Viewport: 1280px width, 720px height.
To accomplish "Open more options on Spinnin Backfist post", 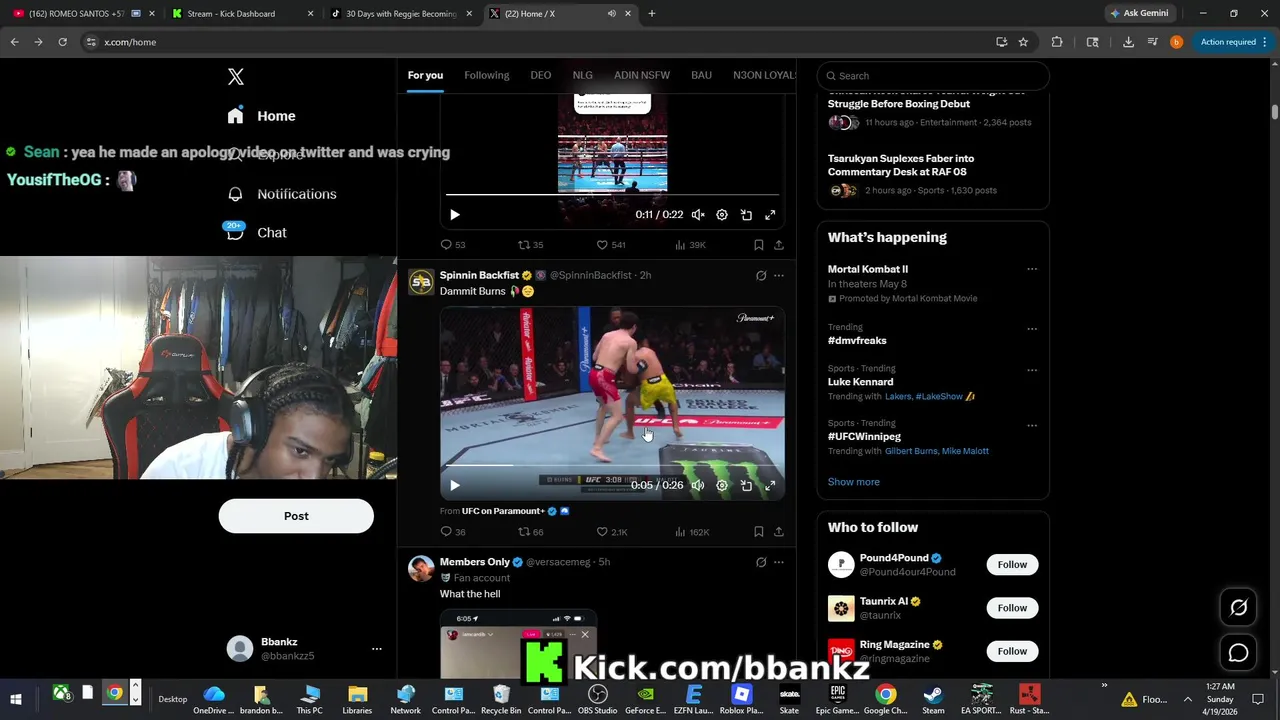I will (779, 276).
